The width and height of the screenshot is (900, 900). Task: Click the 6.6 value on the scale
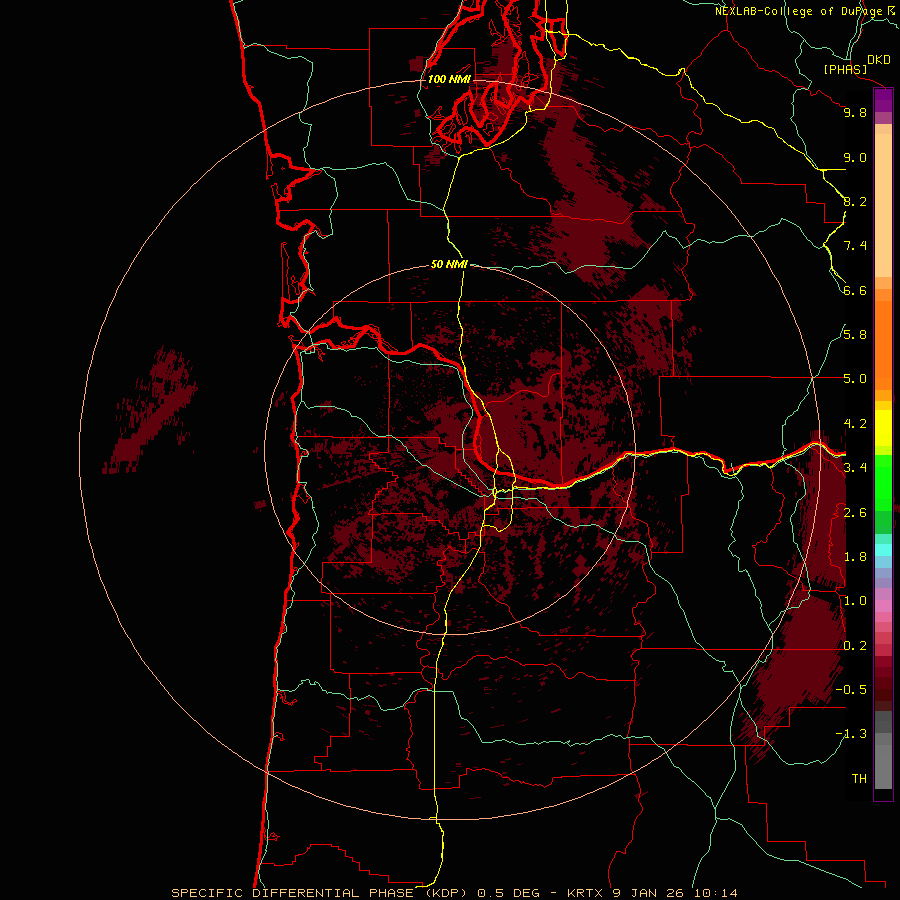click(855, 290)
